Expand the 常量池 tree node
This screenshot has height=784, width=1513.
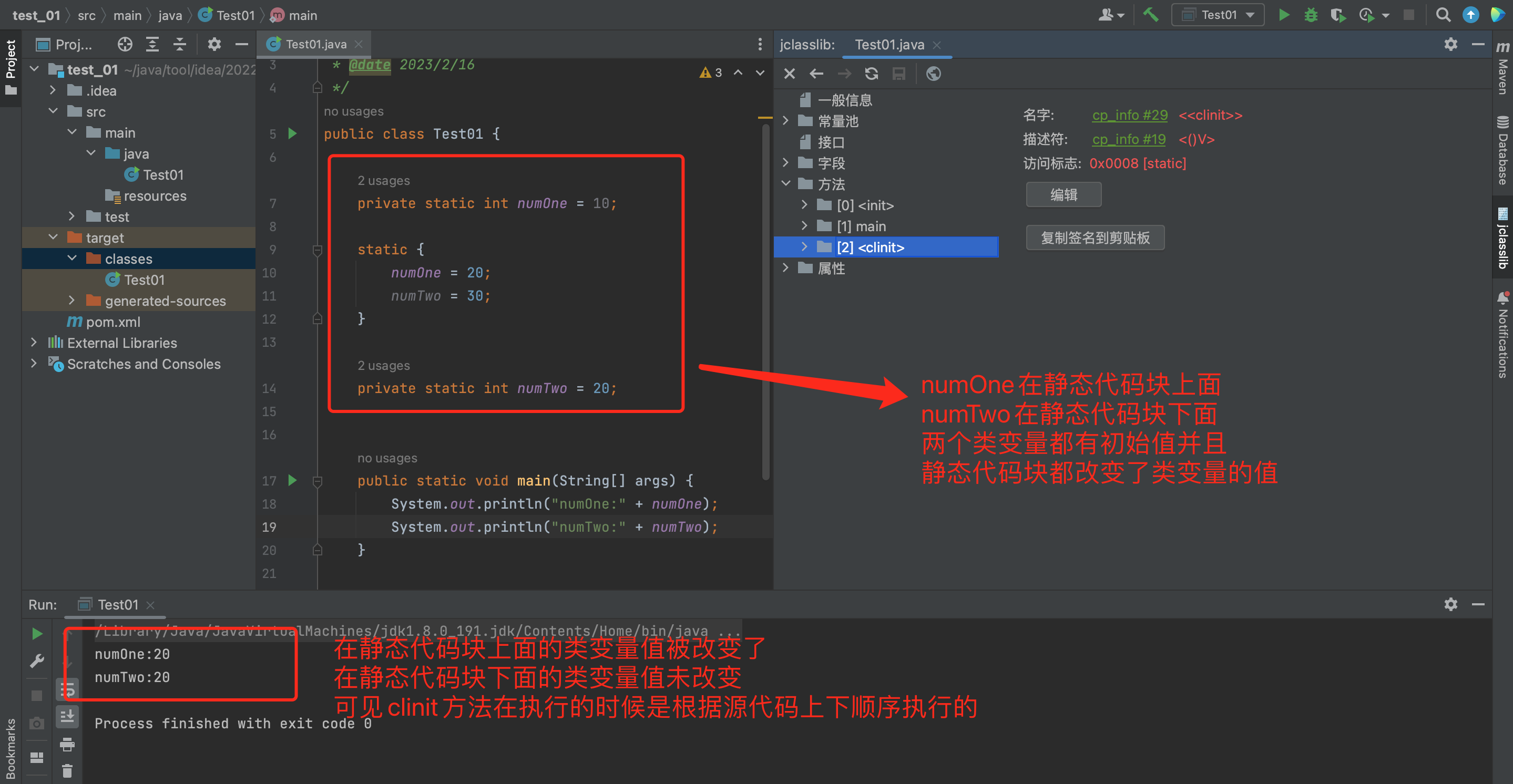click(x=791, y=120)
